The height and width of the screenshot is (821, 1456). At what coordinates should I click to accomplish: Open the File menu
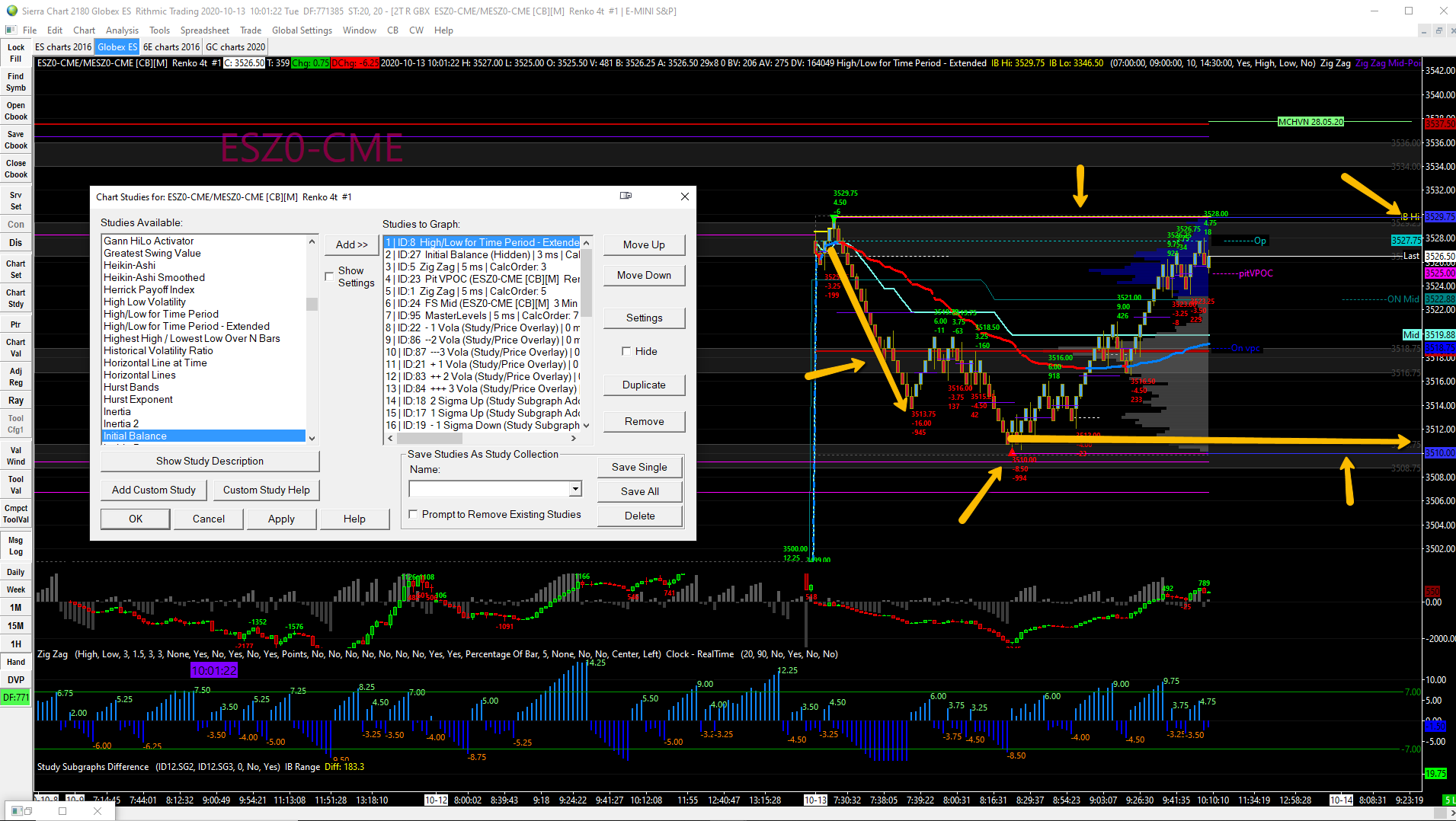point(30,30)
